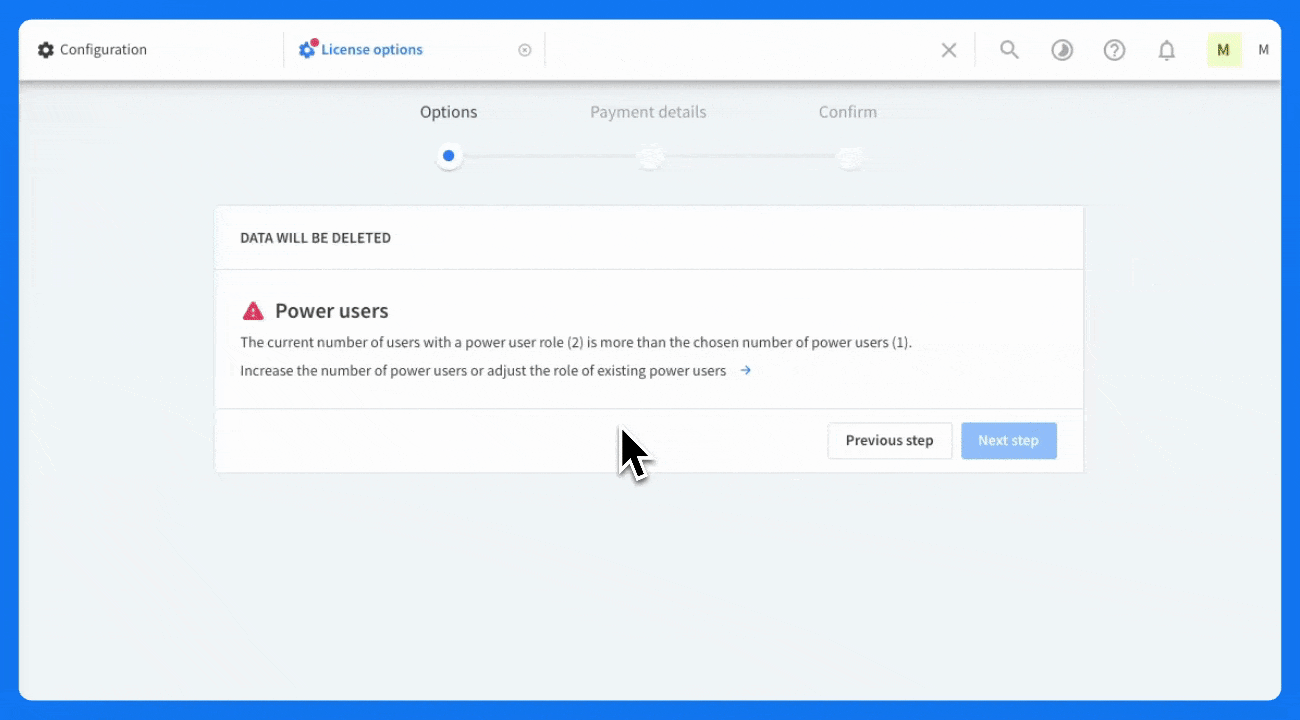Select the Options step label
The width and height of the screenshot is (1300, 720).
(449, 112)
